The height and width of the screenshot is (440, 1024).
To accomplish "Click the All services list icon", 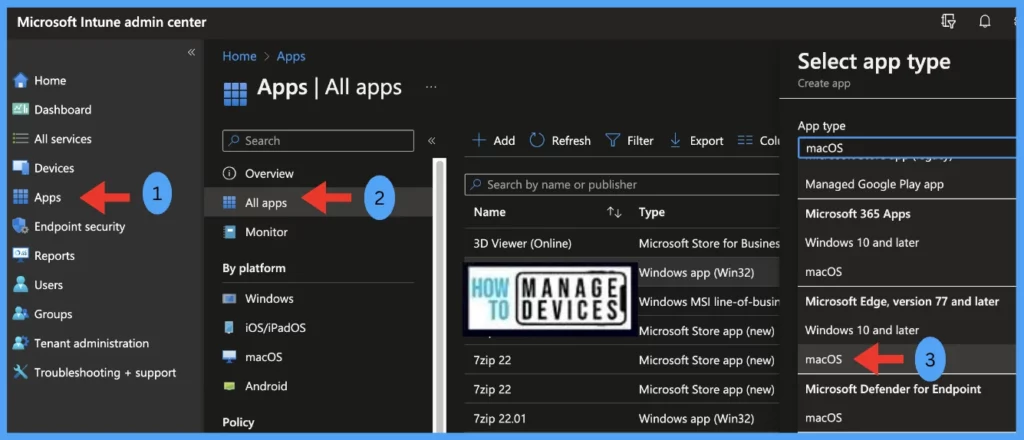I will click(21, 139).
